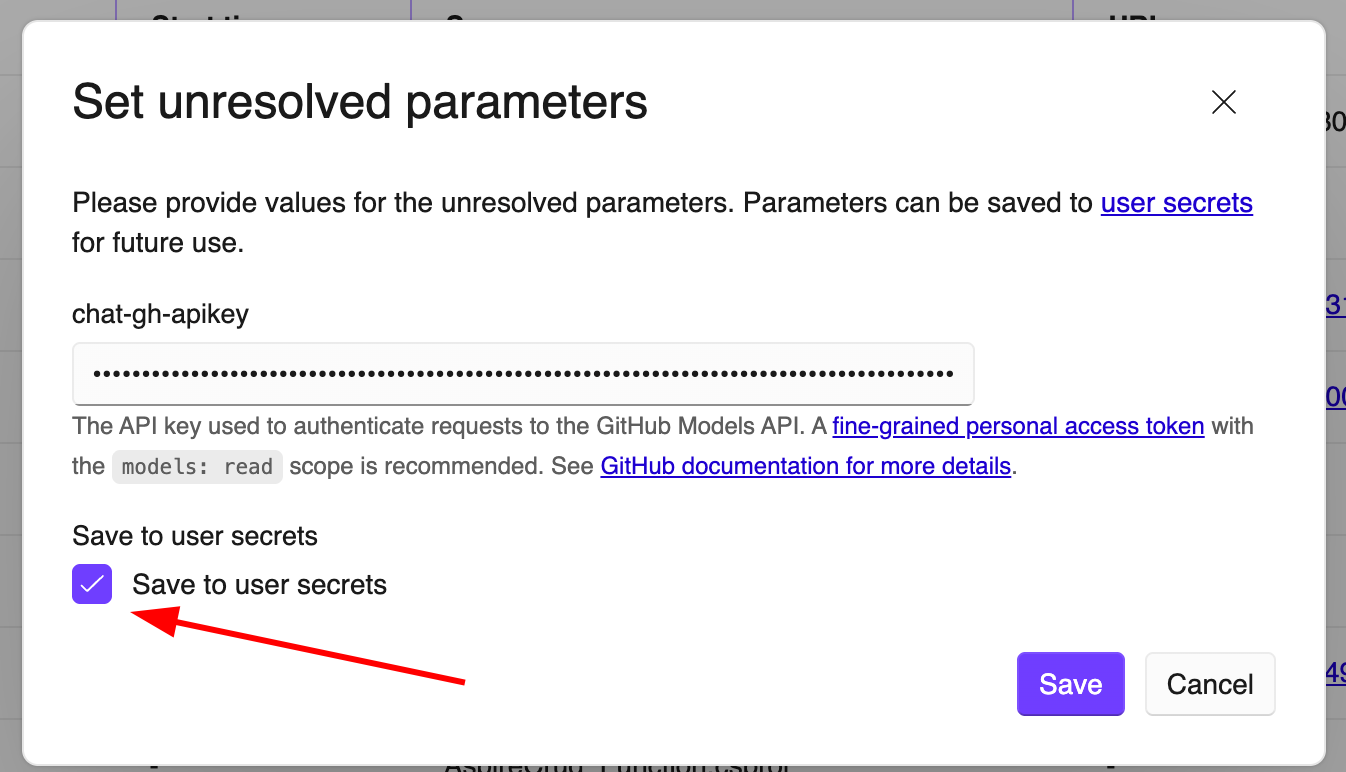Click the checkbox's Save to user secrets label
Image resolution: width=1346 pixels, height=772 pixels.
(259, 585)
